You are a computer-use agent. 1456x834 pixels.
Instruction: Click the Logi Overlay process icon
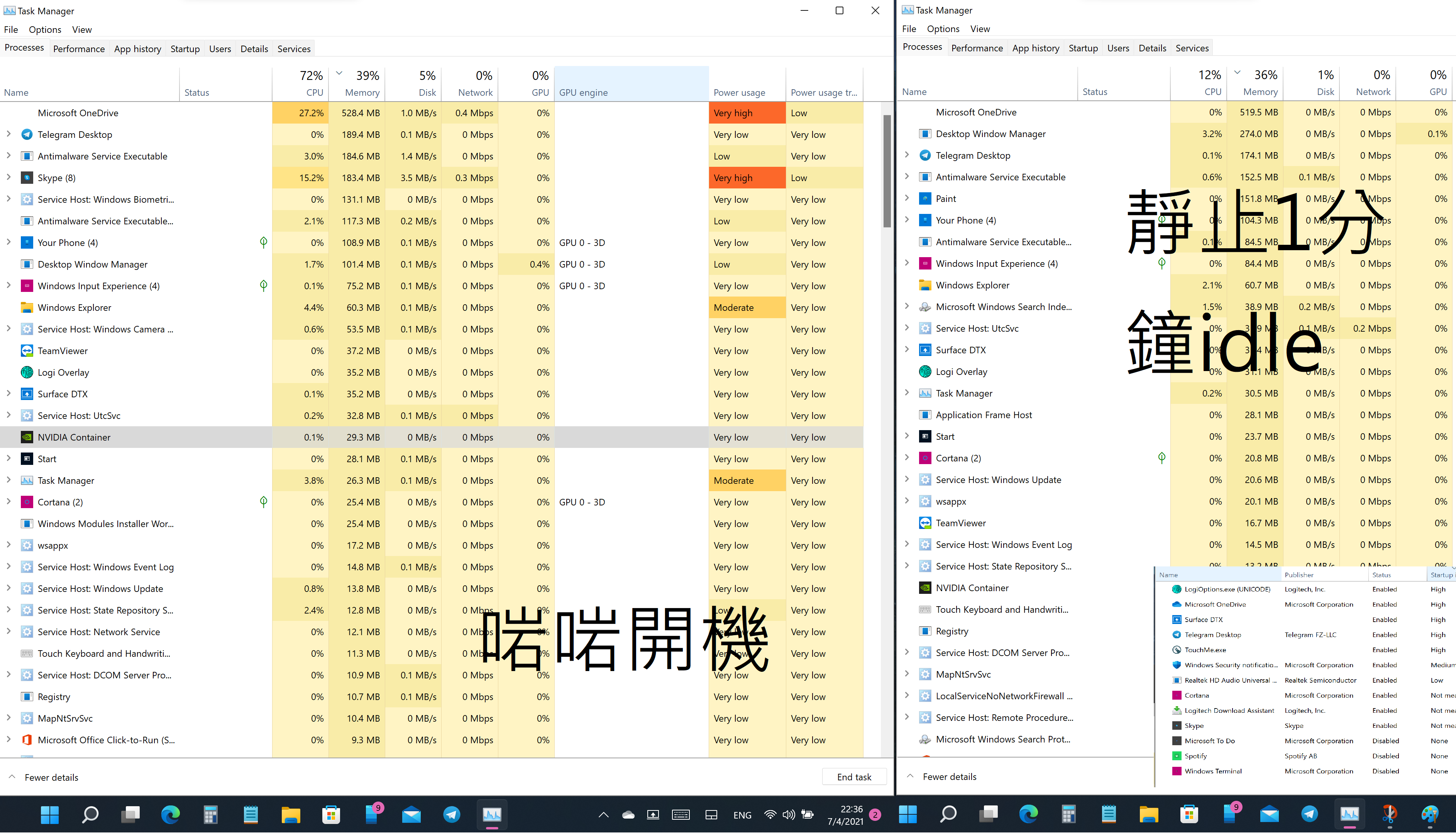tap(27, 372)
